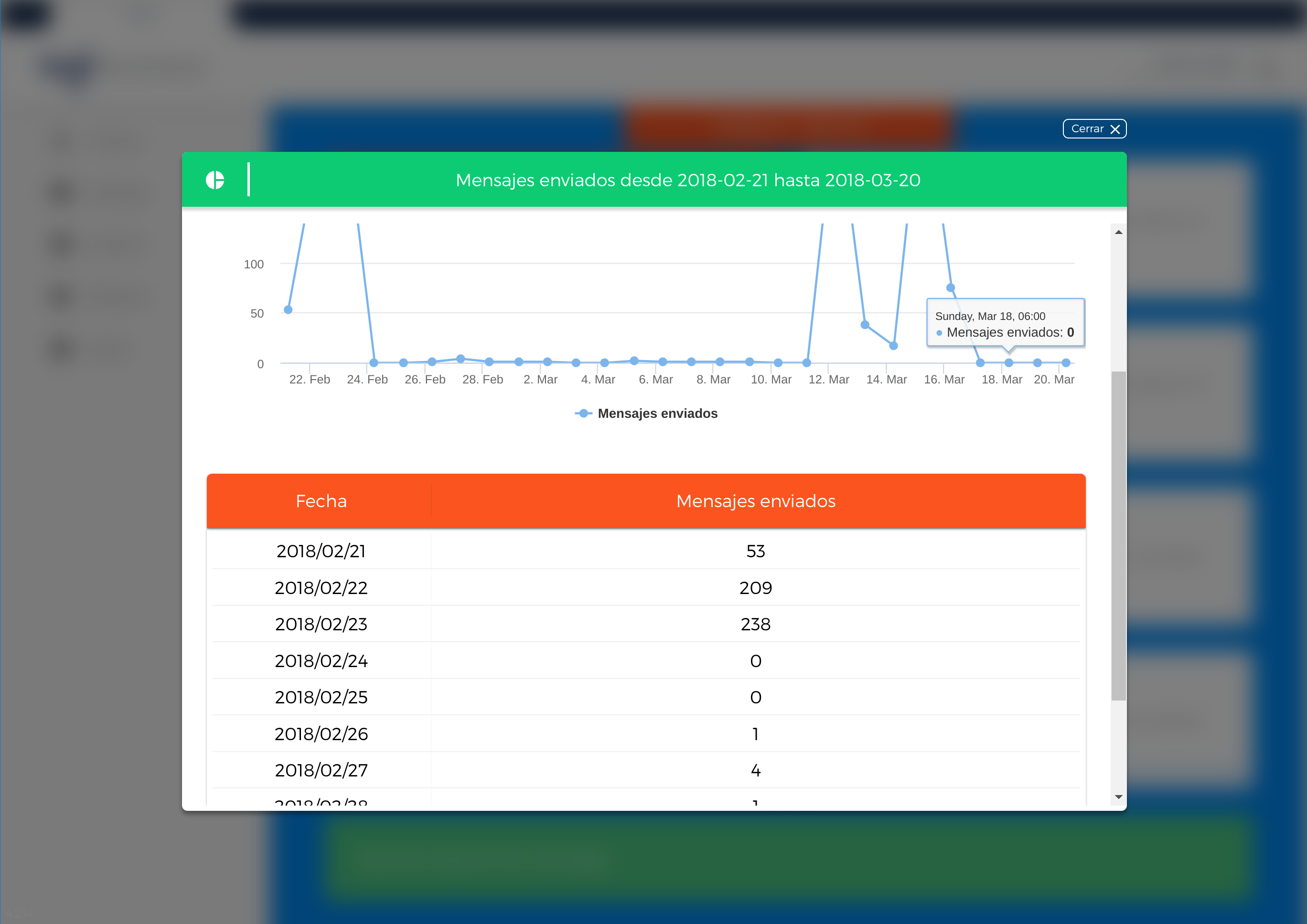Select the 2018/02/26 date cell
Image resolution: width=1307 pixels, height=924 pixels.
[x=321, y=734]
